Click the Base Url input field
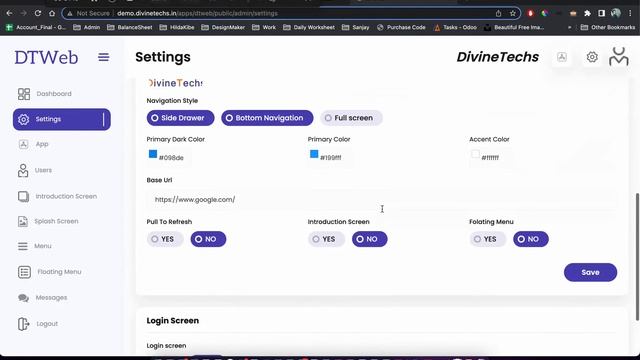640x360 pixels. (x=382, y=200)
